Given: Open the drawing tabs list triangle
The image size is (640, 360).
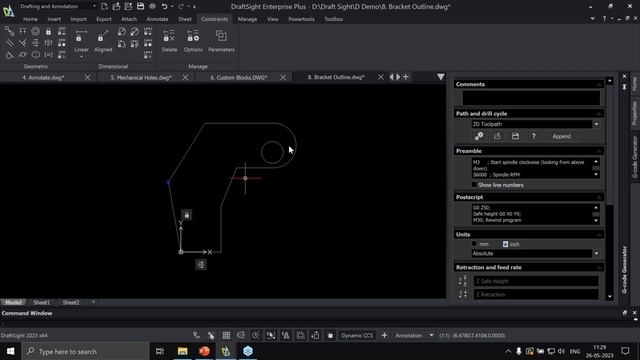Looking at the screenshot, I should [440, 77].
